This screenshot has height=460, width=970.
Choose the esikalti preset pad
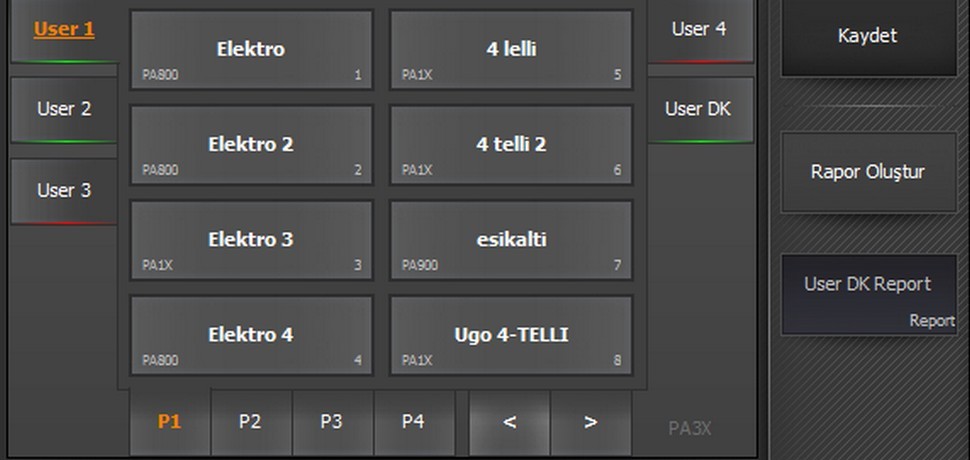(511, 240)
